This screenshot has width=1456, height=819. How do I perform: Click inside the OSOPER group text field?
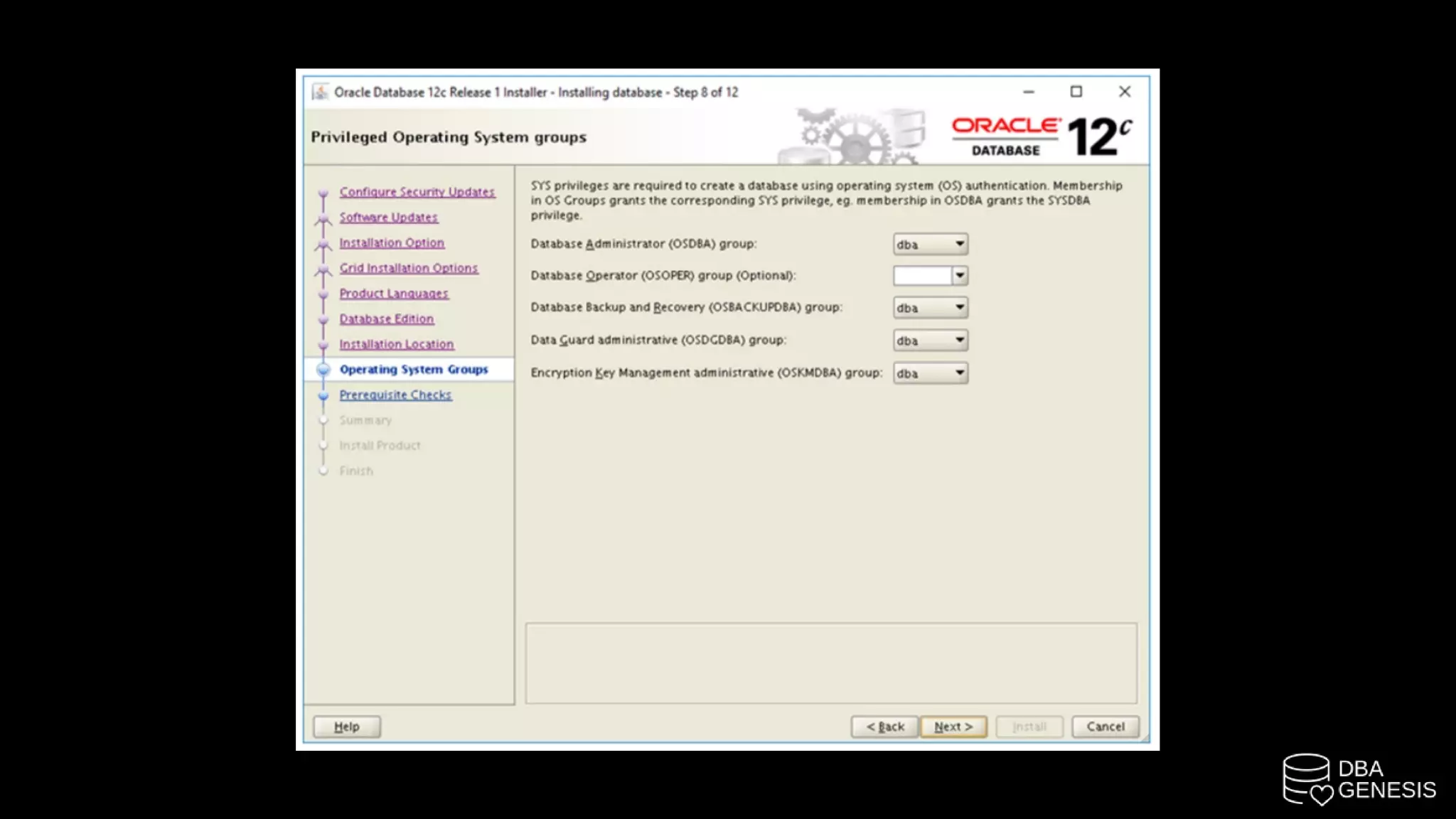pos(922,276)
